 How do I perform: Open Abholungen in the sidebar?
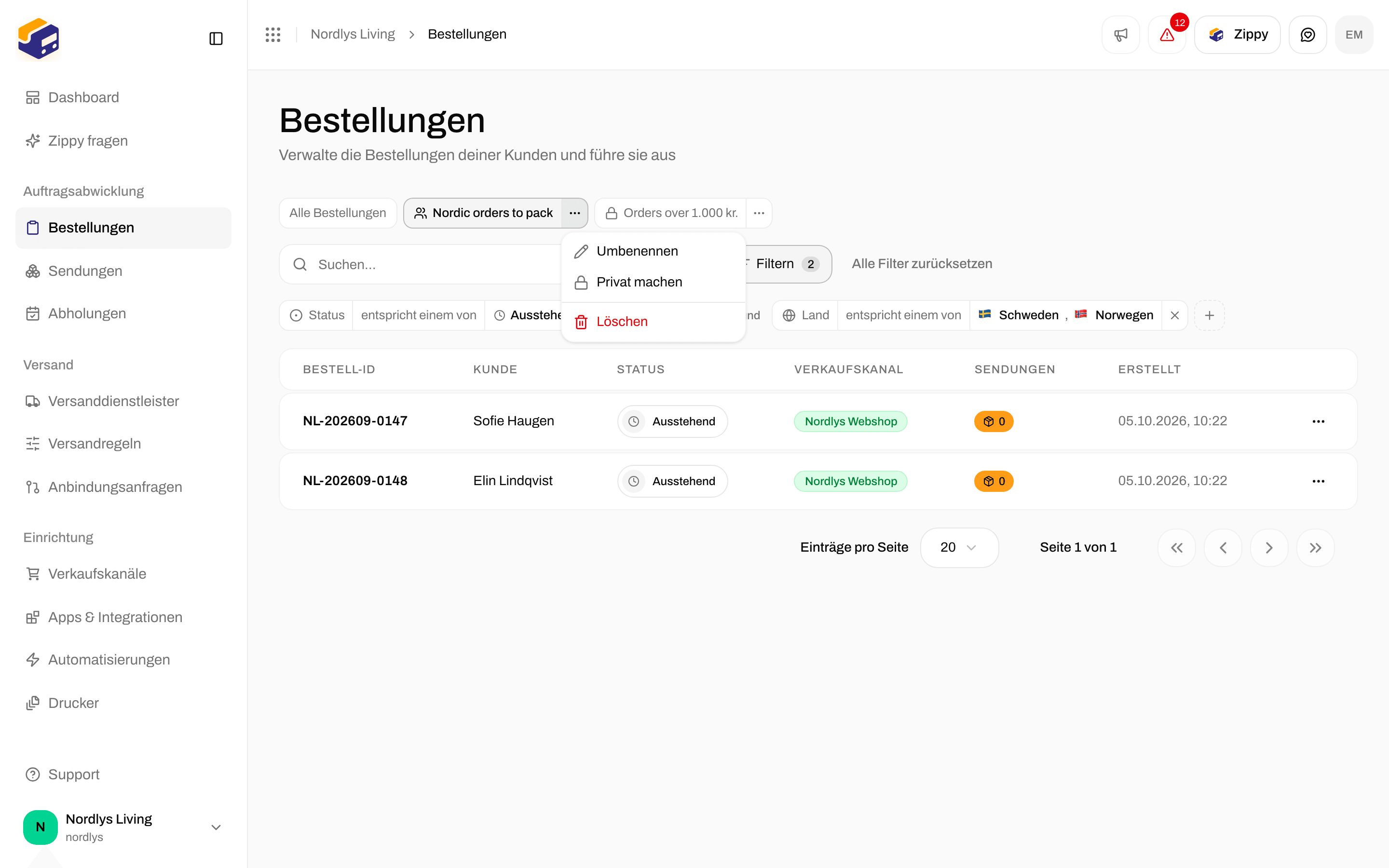tap(123, 313)
